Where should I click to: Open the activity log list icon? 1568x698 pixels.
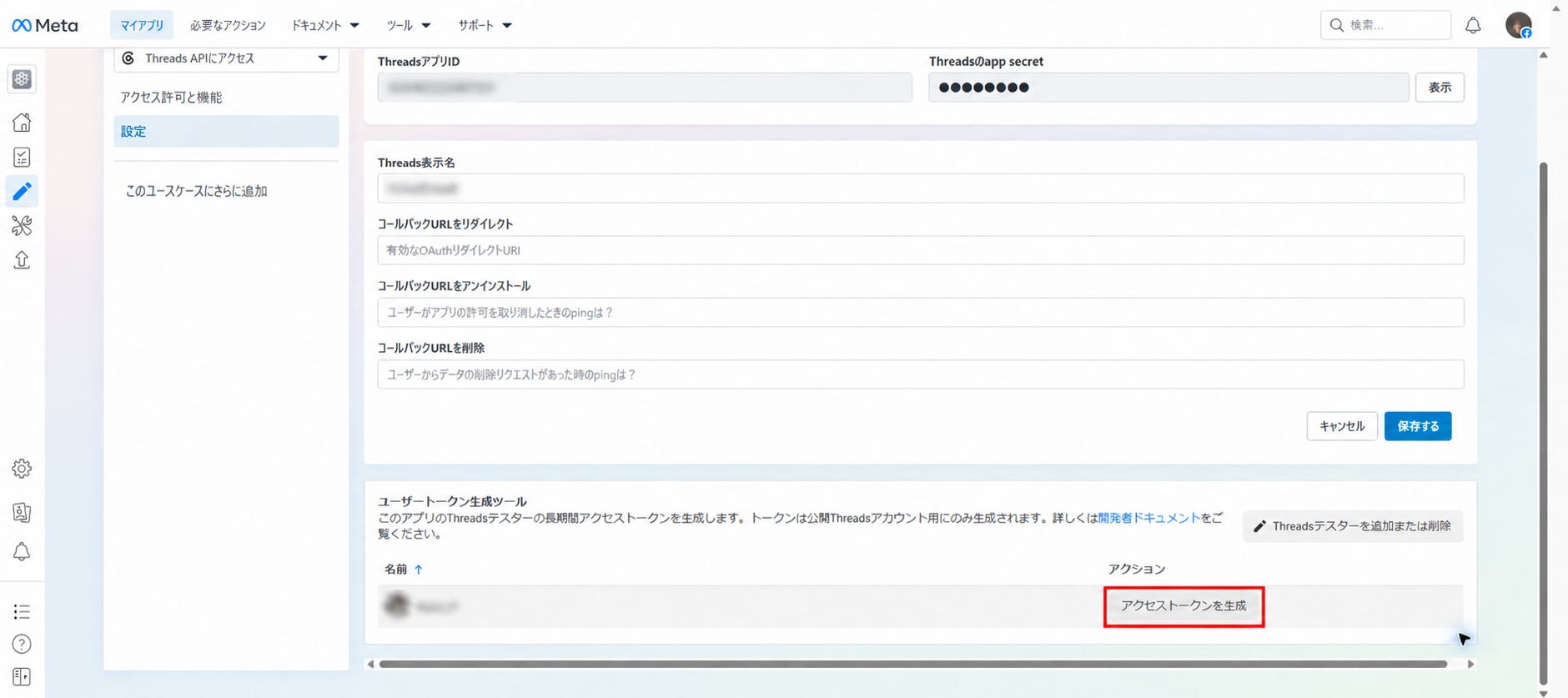tap(22, 612)
